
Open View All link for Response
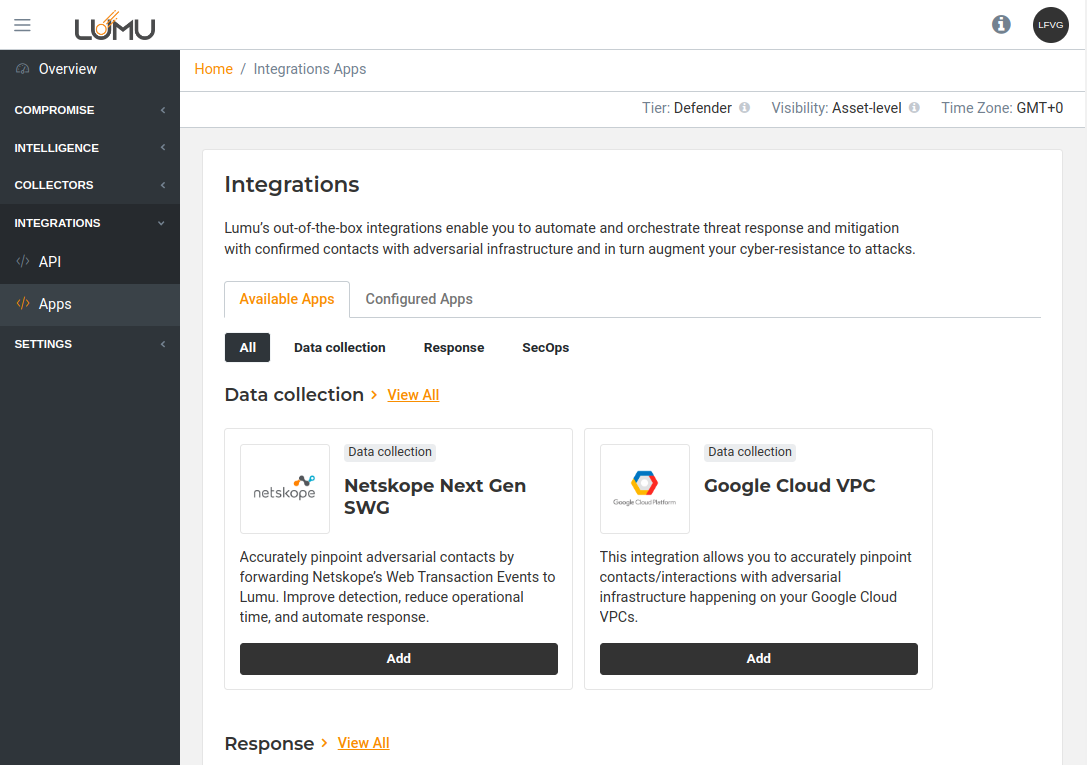363,743
